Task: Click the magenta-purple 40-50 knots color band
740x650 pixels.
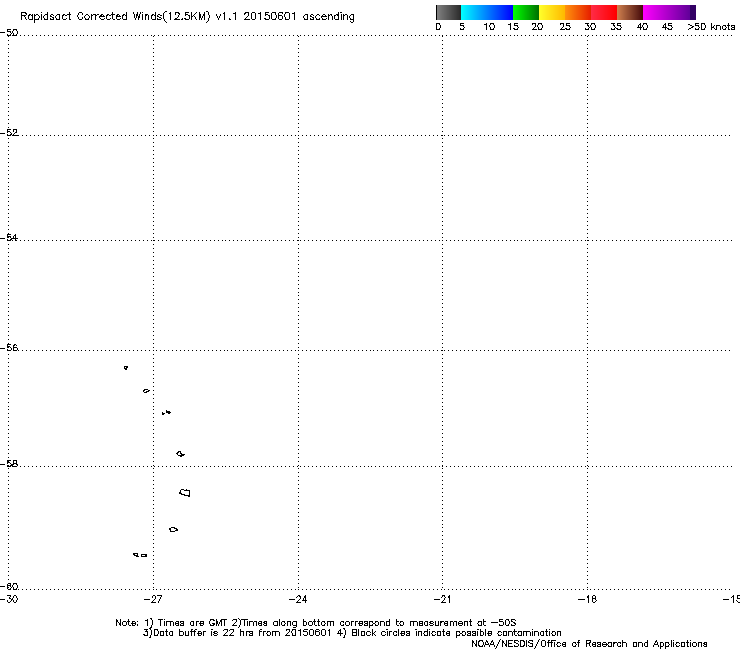Action: click(669, 12)
